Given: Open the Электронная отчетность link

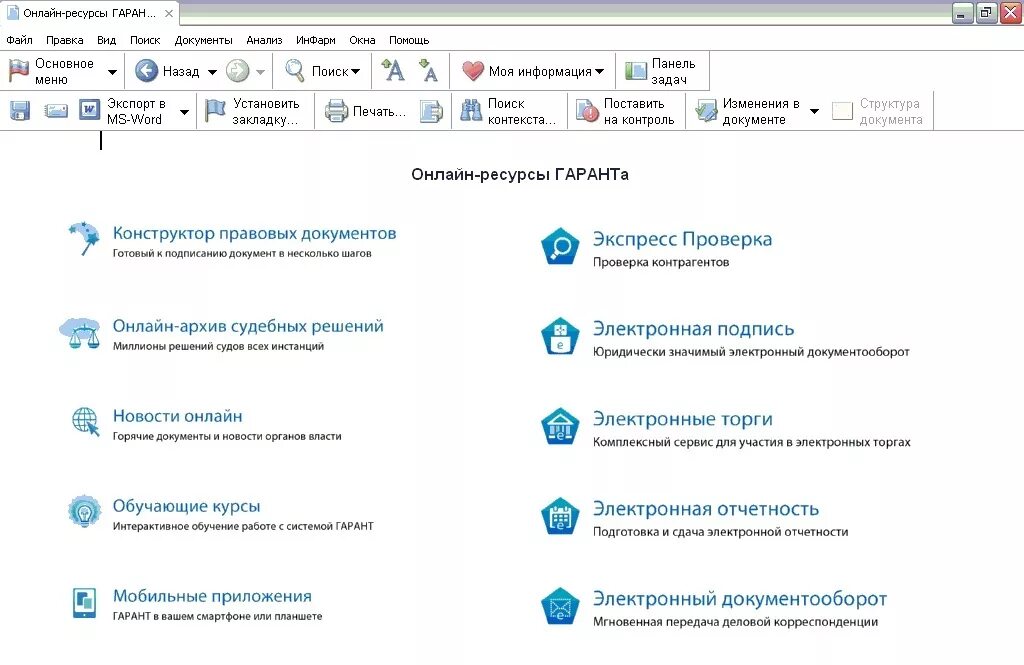Looking at the screenshot, I should 706,509.
